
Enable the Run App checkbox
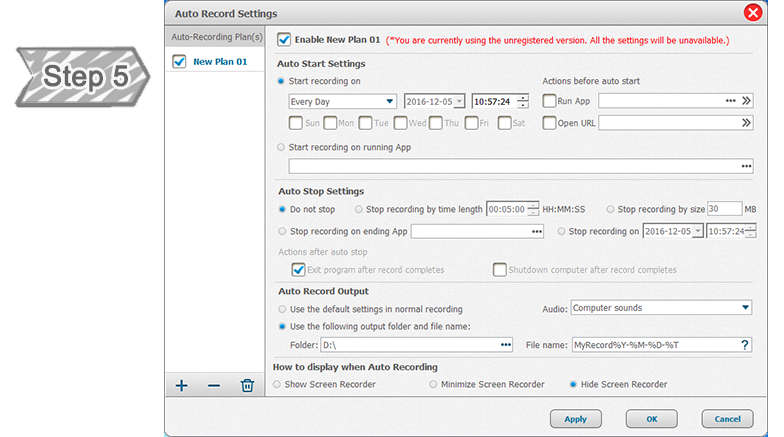click(x=549, y=101)
